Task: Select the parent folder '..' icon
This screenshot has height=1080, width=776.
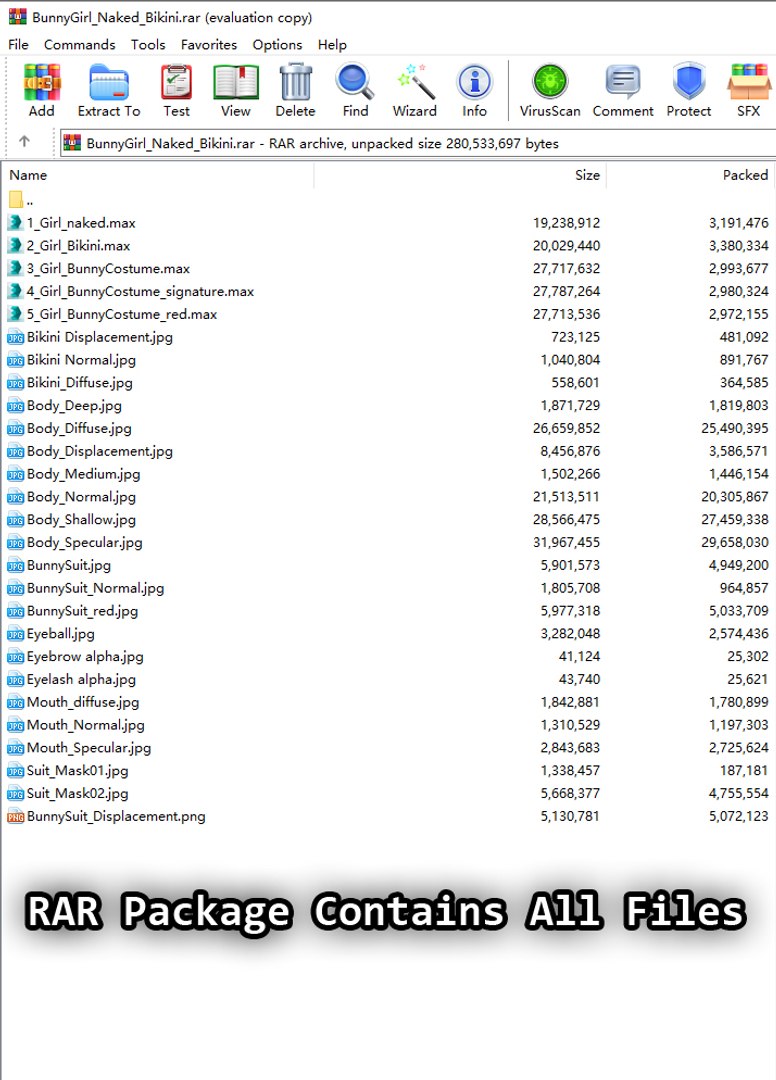Action: 16,200
